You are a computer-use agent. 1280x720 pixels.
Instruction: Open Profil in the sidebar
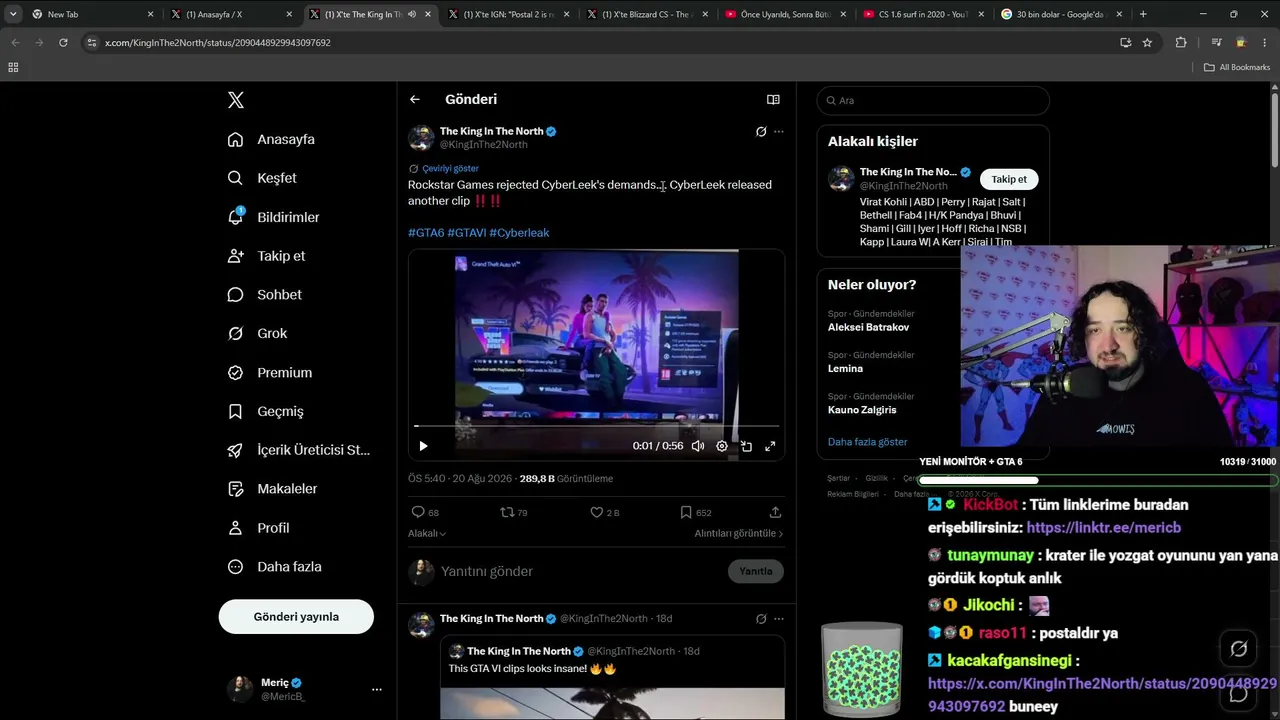258,528
